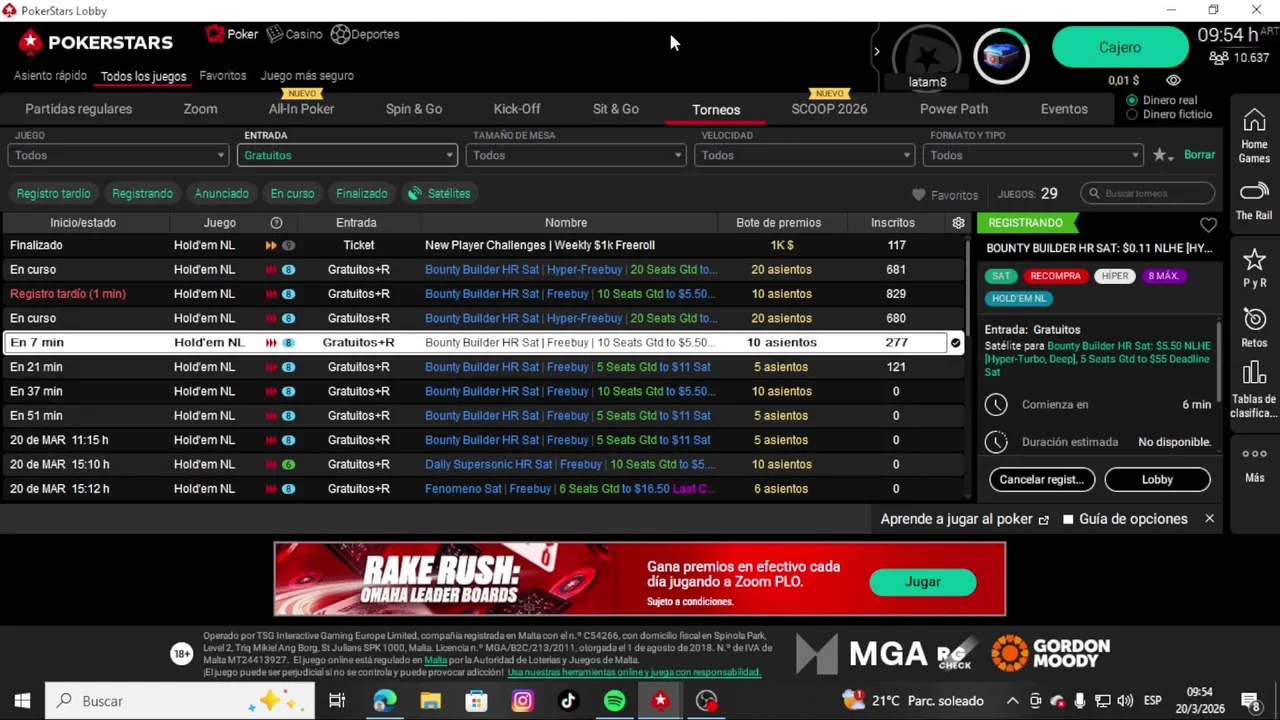Open Tablas de clasificación leaderboard icon
The height and width of the screenshot is (720, 1280).
(x=1254, y=390)
